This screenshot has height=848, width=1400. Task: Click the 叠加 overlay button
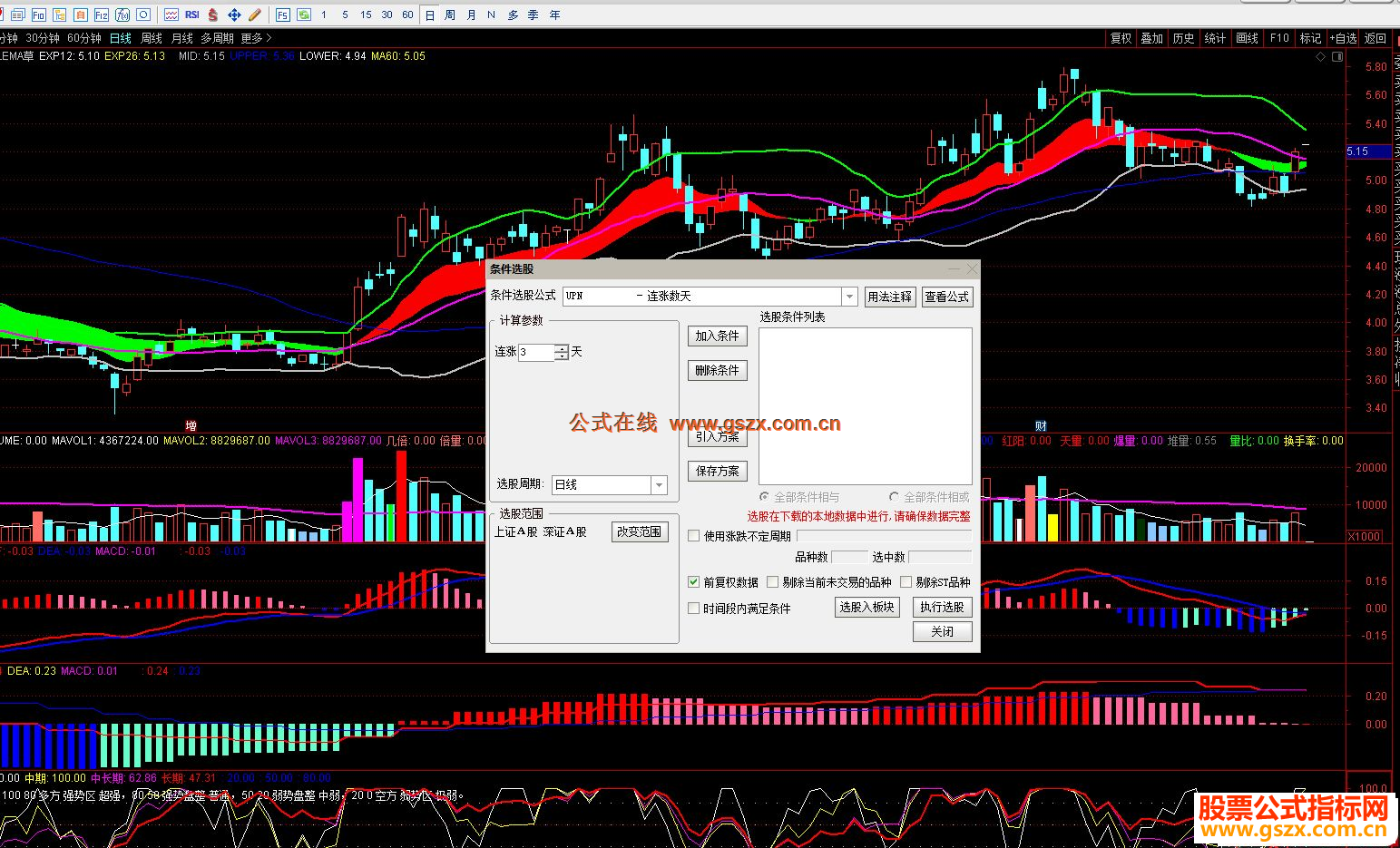[1152, 38]
